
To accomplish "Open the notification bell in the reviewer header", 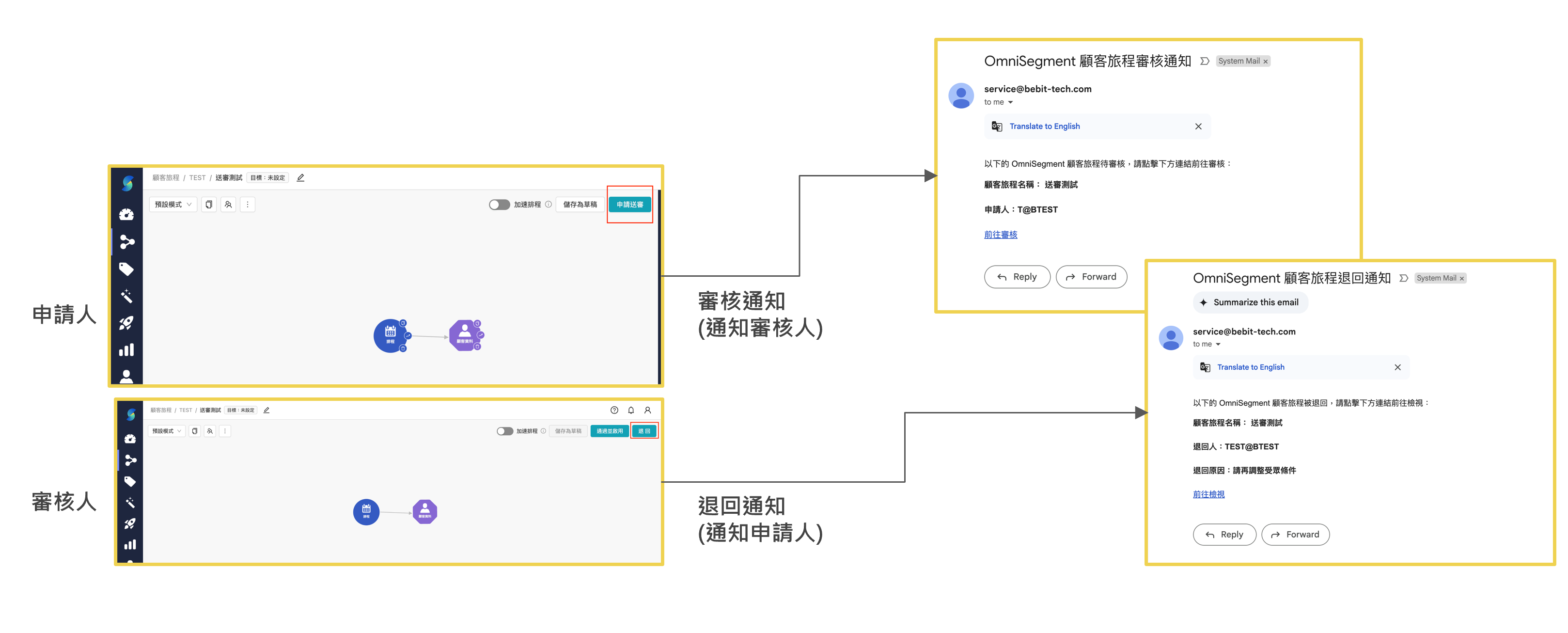I will 630,410.
